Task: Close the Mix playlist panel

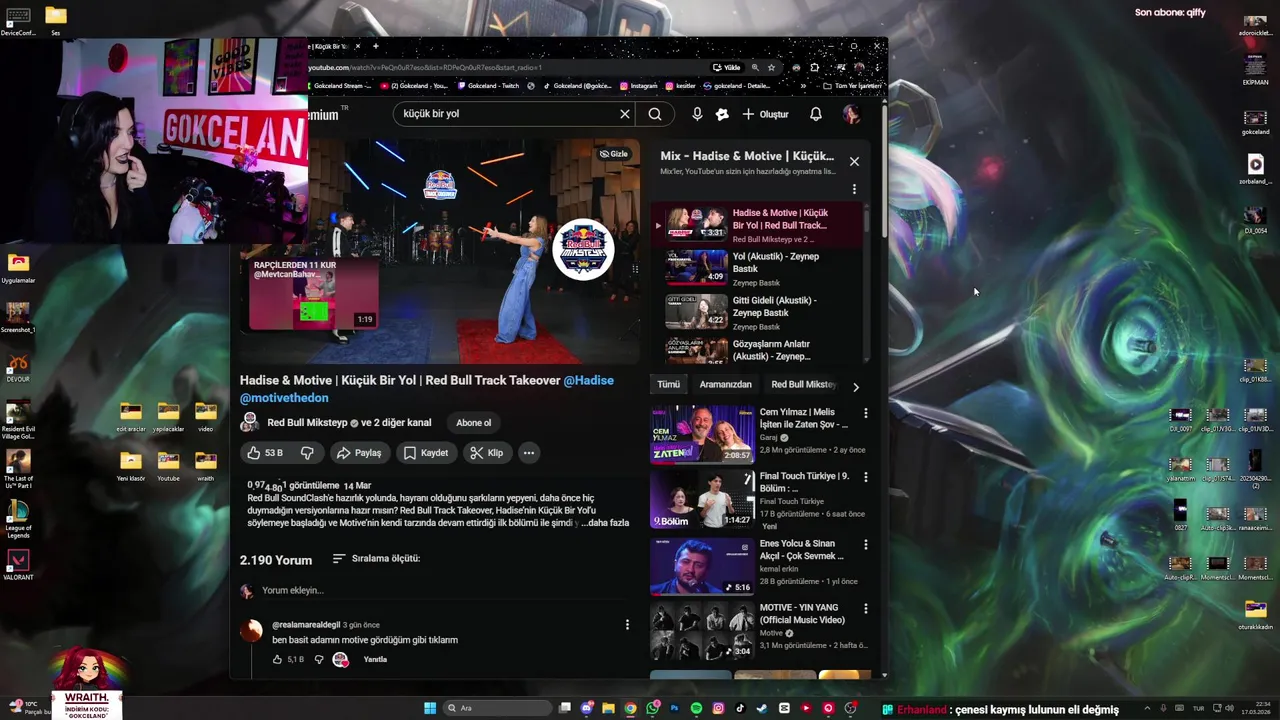Action: coord(854,161)
